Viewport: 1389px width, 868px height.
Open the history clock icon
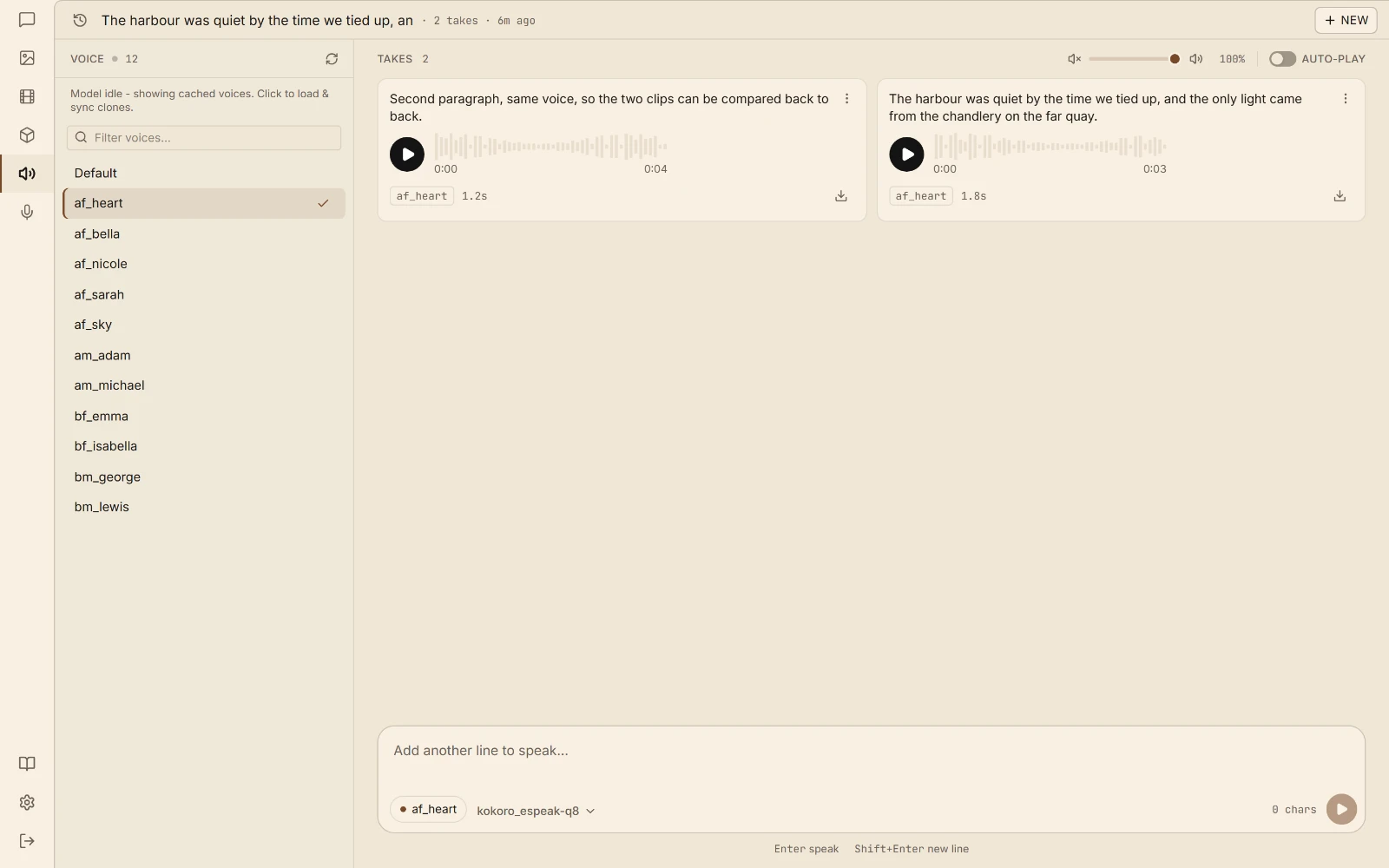click(80, 20)
